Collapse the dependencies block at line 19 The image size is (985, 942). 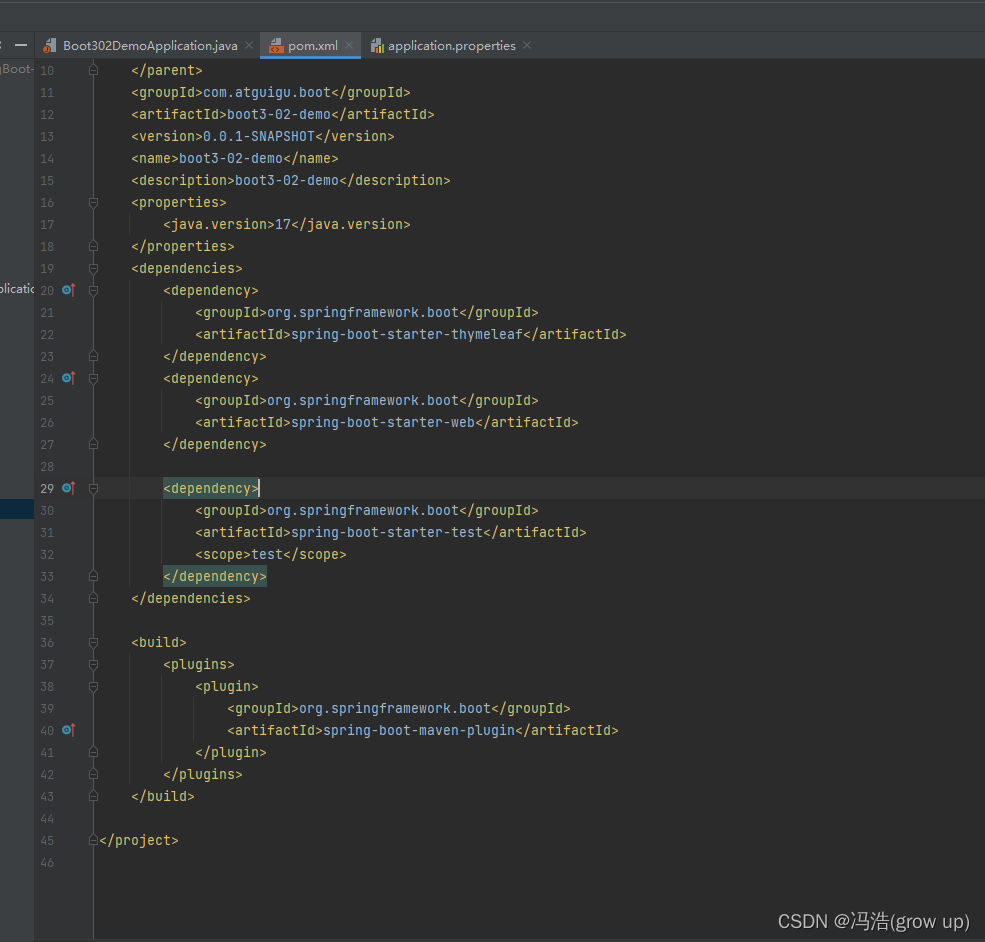point(93,268)
